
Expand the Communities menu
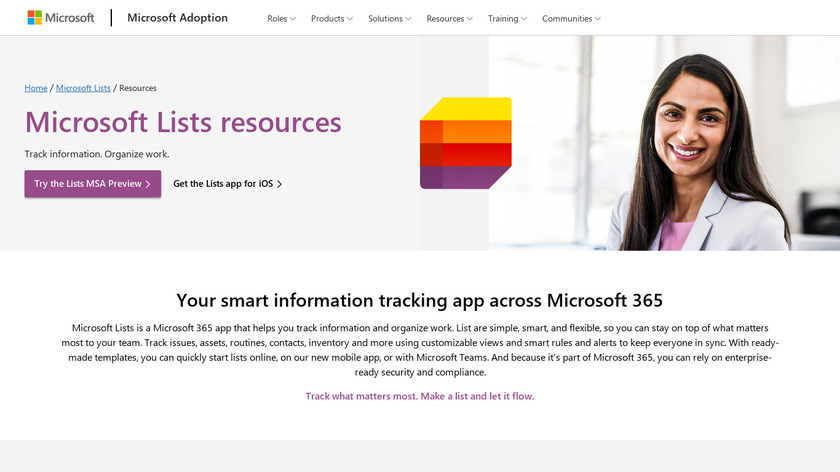pos(571,19)
